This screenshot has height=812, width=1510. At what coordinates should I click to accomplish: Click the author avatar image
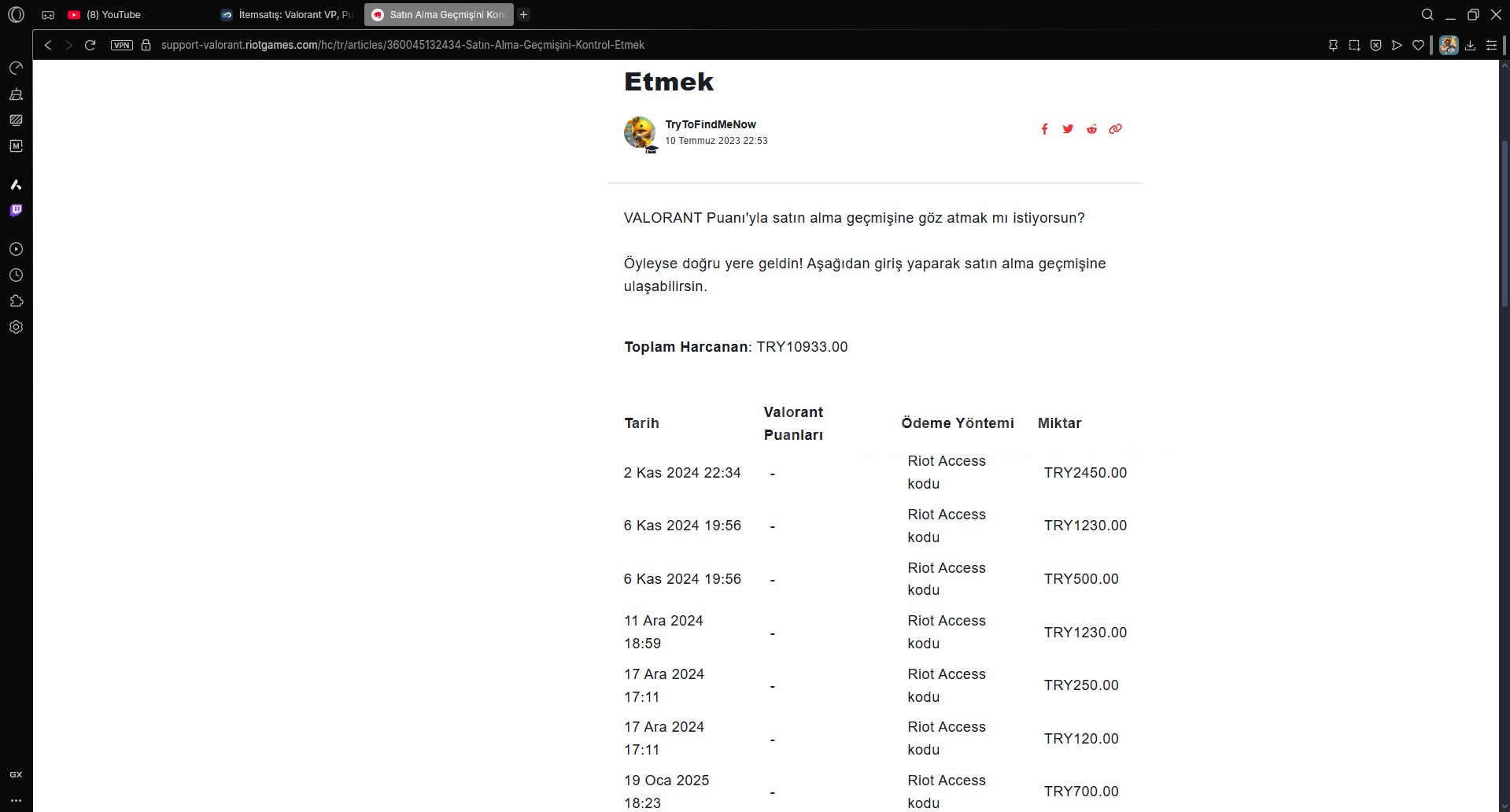click(640, 132)
